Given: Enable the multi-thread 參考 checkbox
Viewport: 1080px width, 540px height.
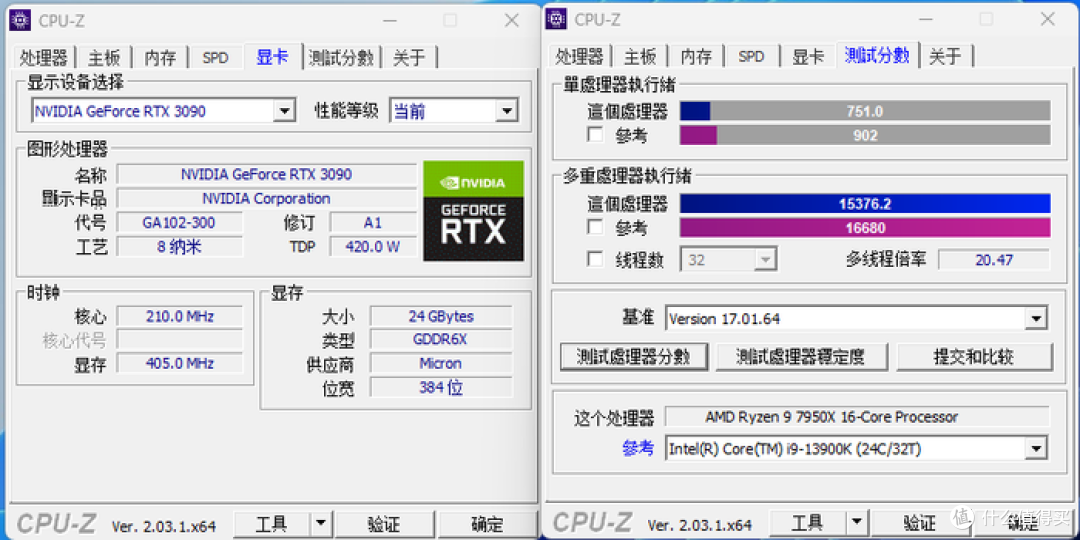Looking at the screenshot, I should tap(595, 227).
